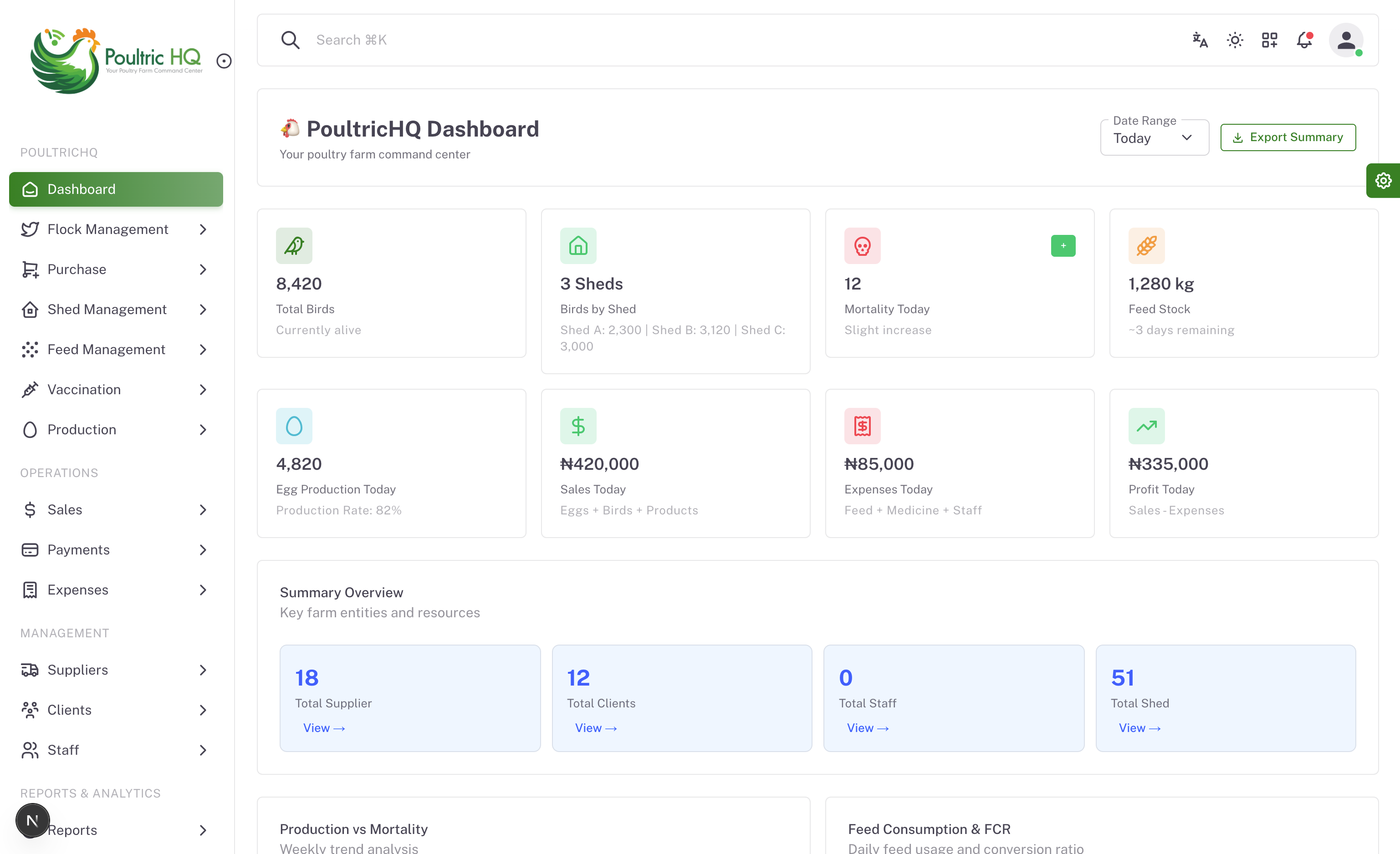Click the Export Summary button
Viewport: 1400px width, 854px height.
click(x=1288, y=137)
